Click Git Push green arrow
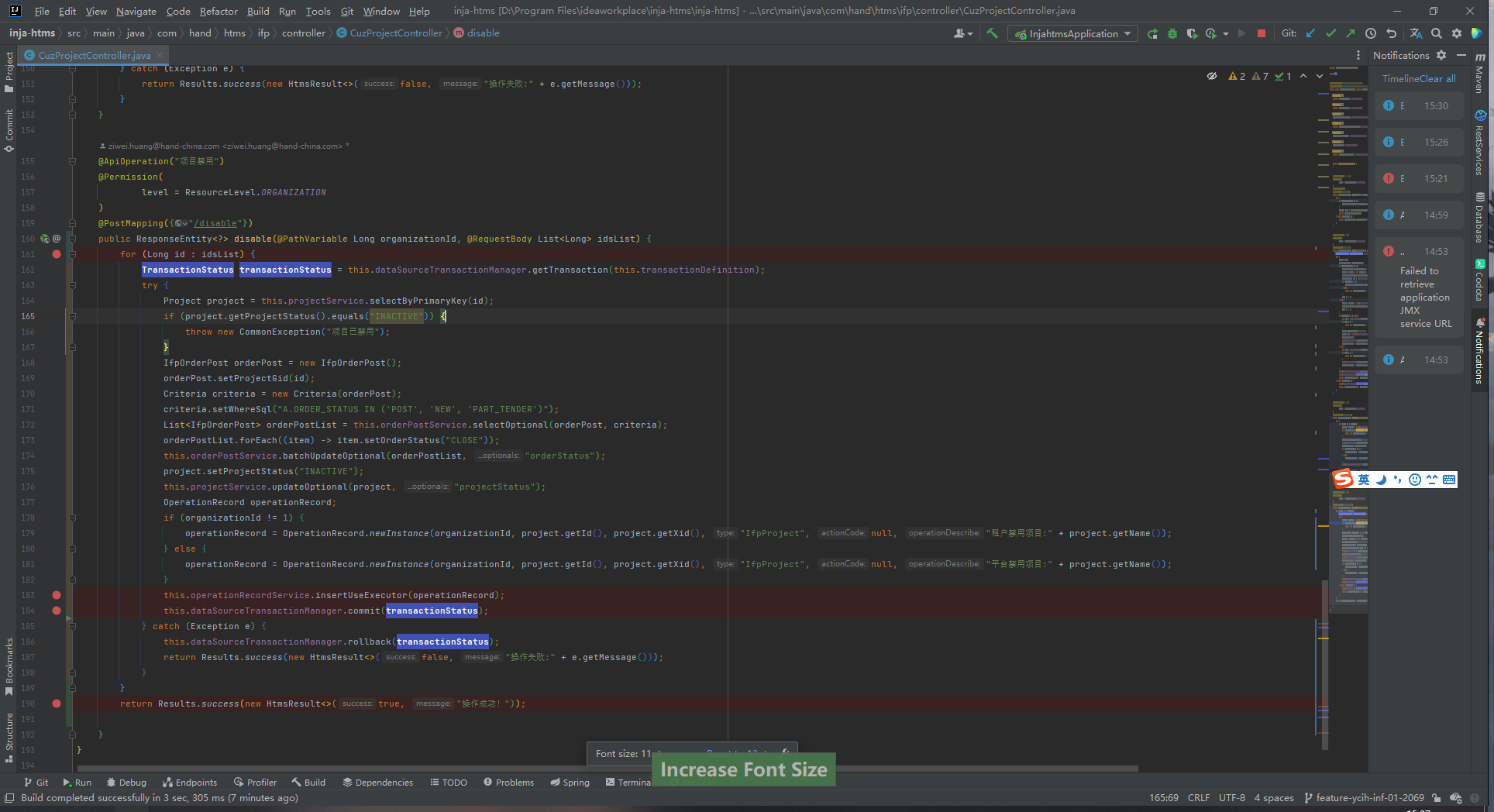 pyautogui.click(x=1351, y=33)
